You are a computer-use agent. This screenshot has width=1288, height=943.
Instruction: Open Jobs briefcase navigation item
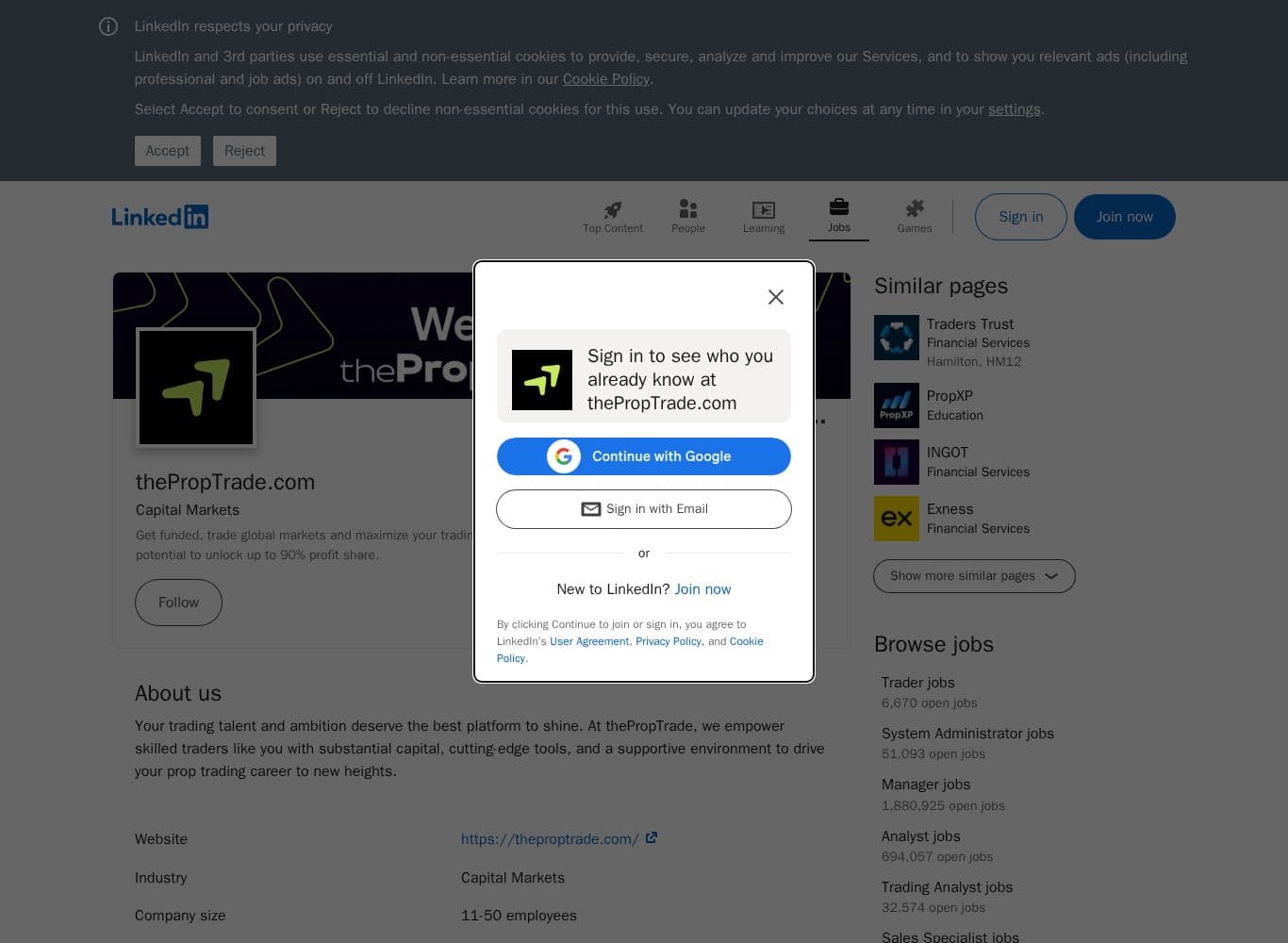coord(839,216)
